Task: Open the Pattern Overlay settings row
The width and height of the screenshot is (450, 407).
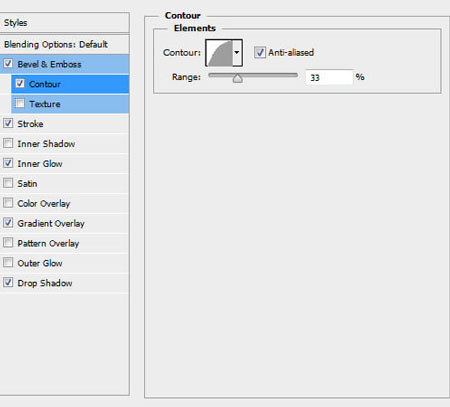Action: click(64, 243)
